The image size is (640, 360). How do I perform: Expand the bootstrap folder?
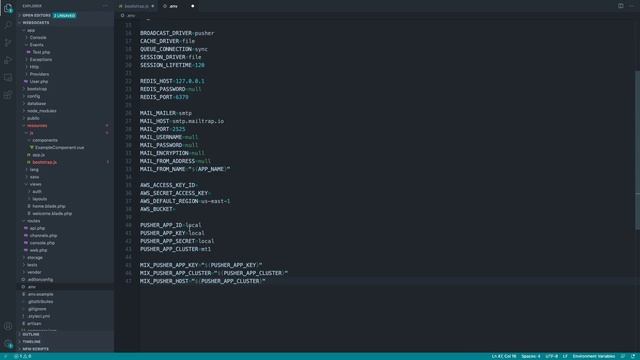click(64, 89)
